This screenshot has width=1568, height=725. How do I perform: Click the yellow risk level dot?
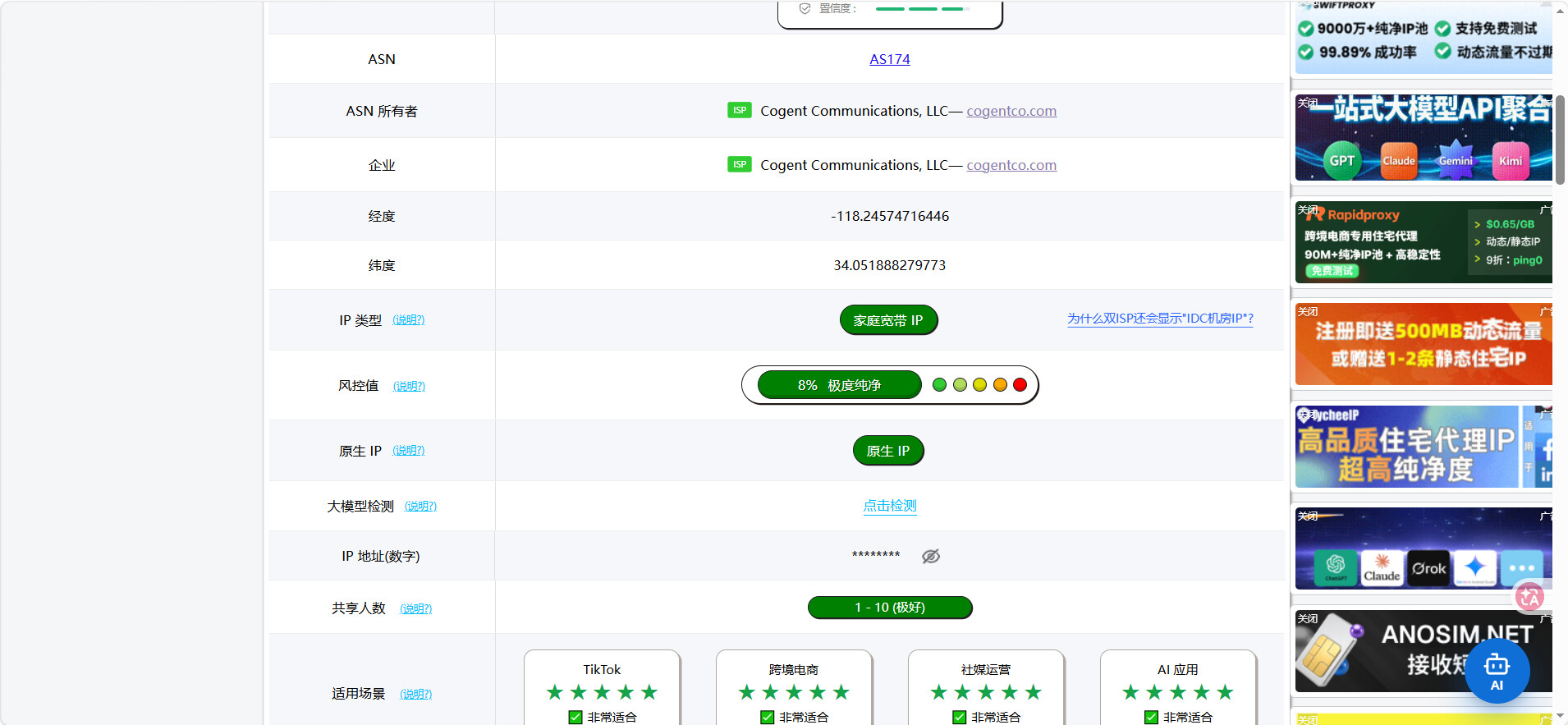click(979, 385)
